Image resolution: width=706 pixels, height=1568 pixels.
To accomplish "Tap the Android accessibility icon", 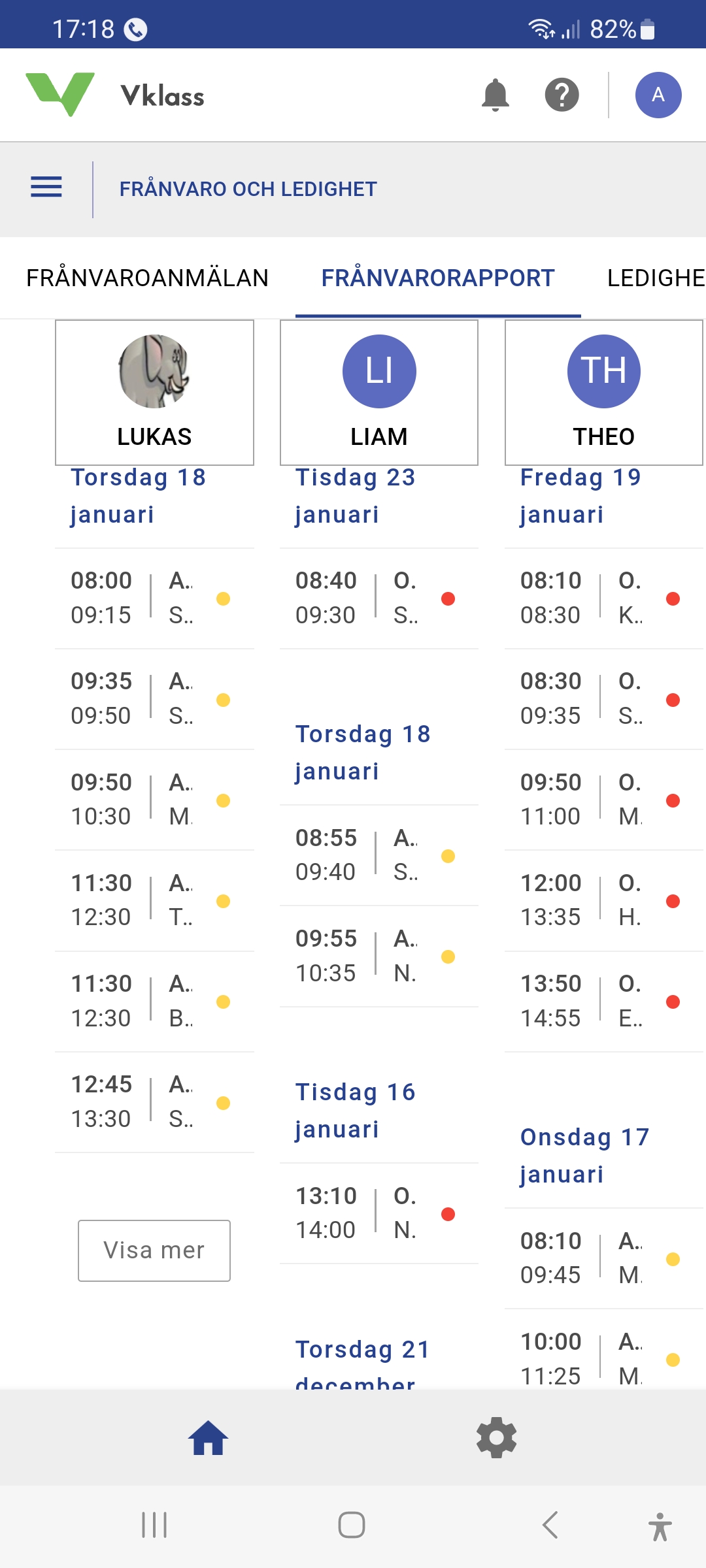I will [660, 1526].
